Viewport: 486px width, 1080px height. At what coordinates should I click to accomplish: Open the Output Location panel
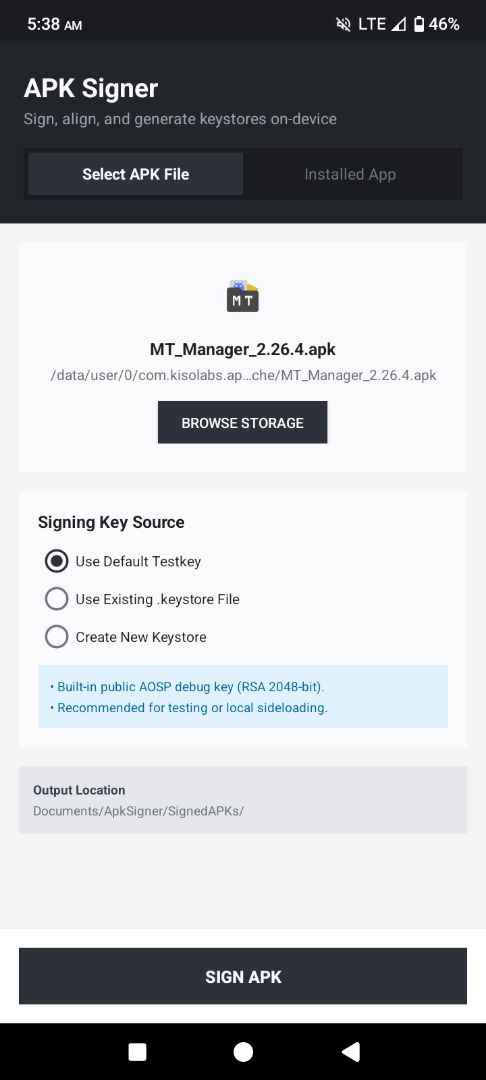click(243, 800)
